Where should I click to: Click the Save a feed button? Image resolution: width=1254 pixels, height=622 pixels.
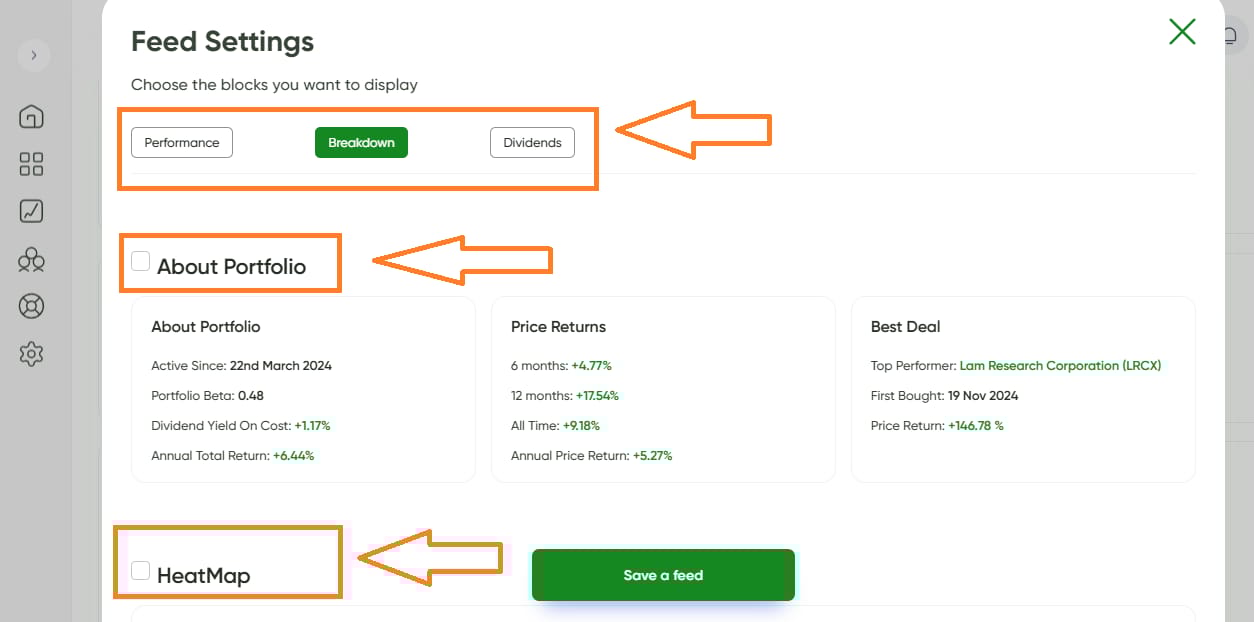pyautogui.click(x=663, y=575)
